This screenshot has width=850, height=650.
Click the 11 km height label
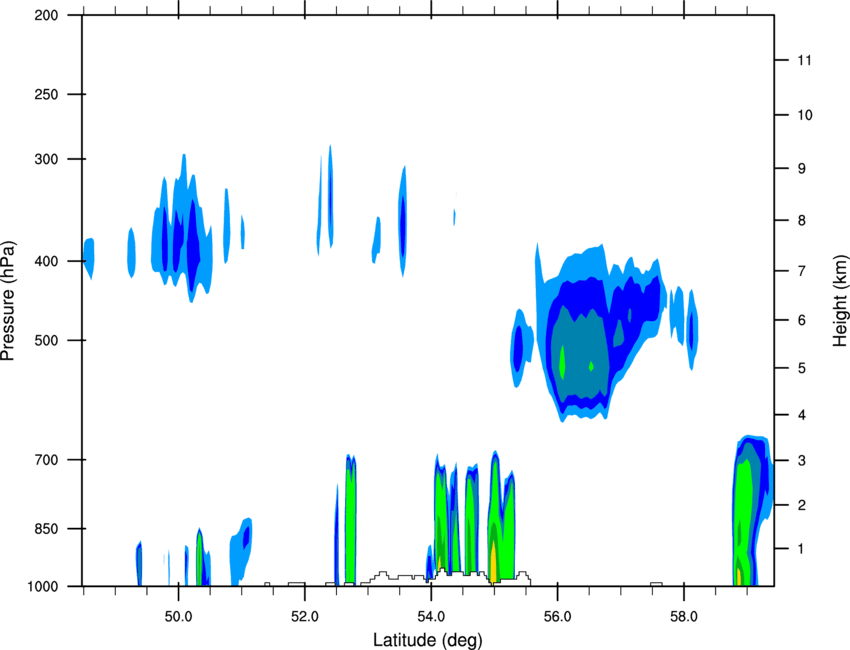coord(805,60)
